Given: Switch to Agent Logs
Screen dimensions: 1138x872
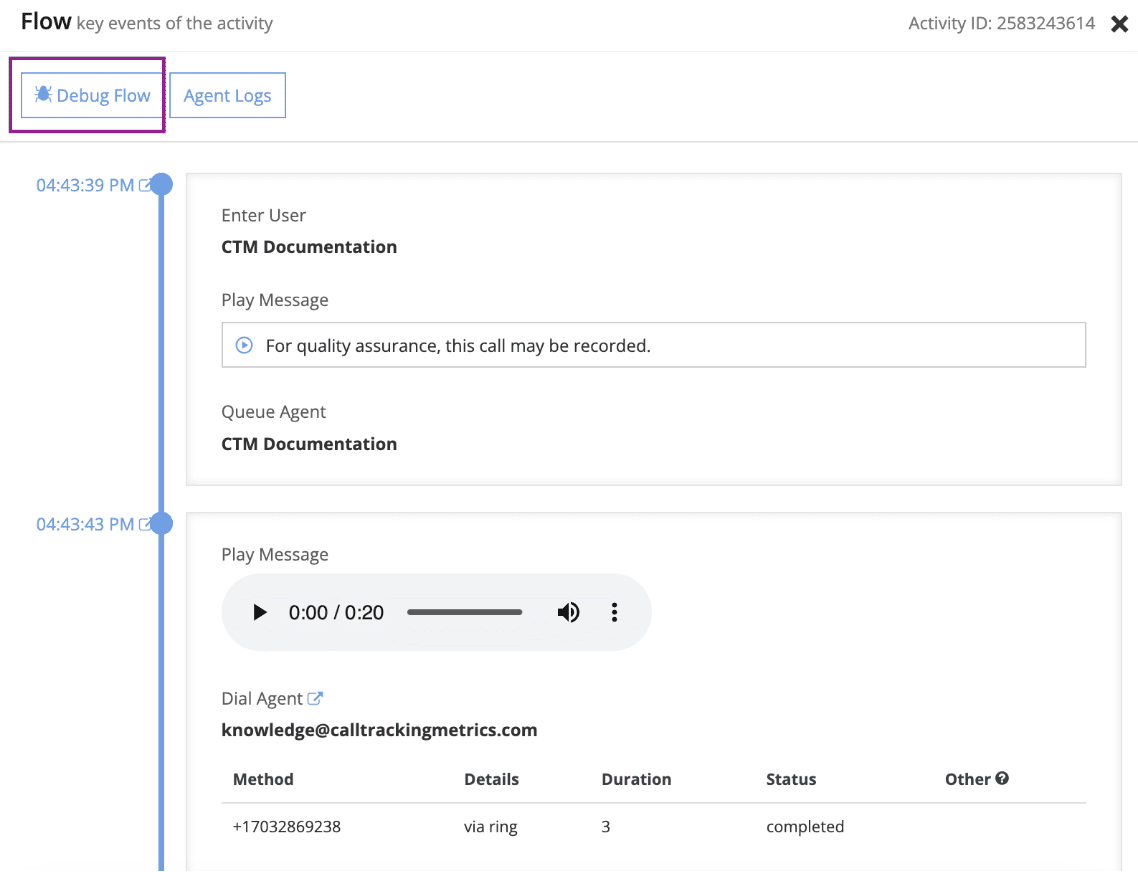Looking at the screenshot, I should coord(227,95).
